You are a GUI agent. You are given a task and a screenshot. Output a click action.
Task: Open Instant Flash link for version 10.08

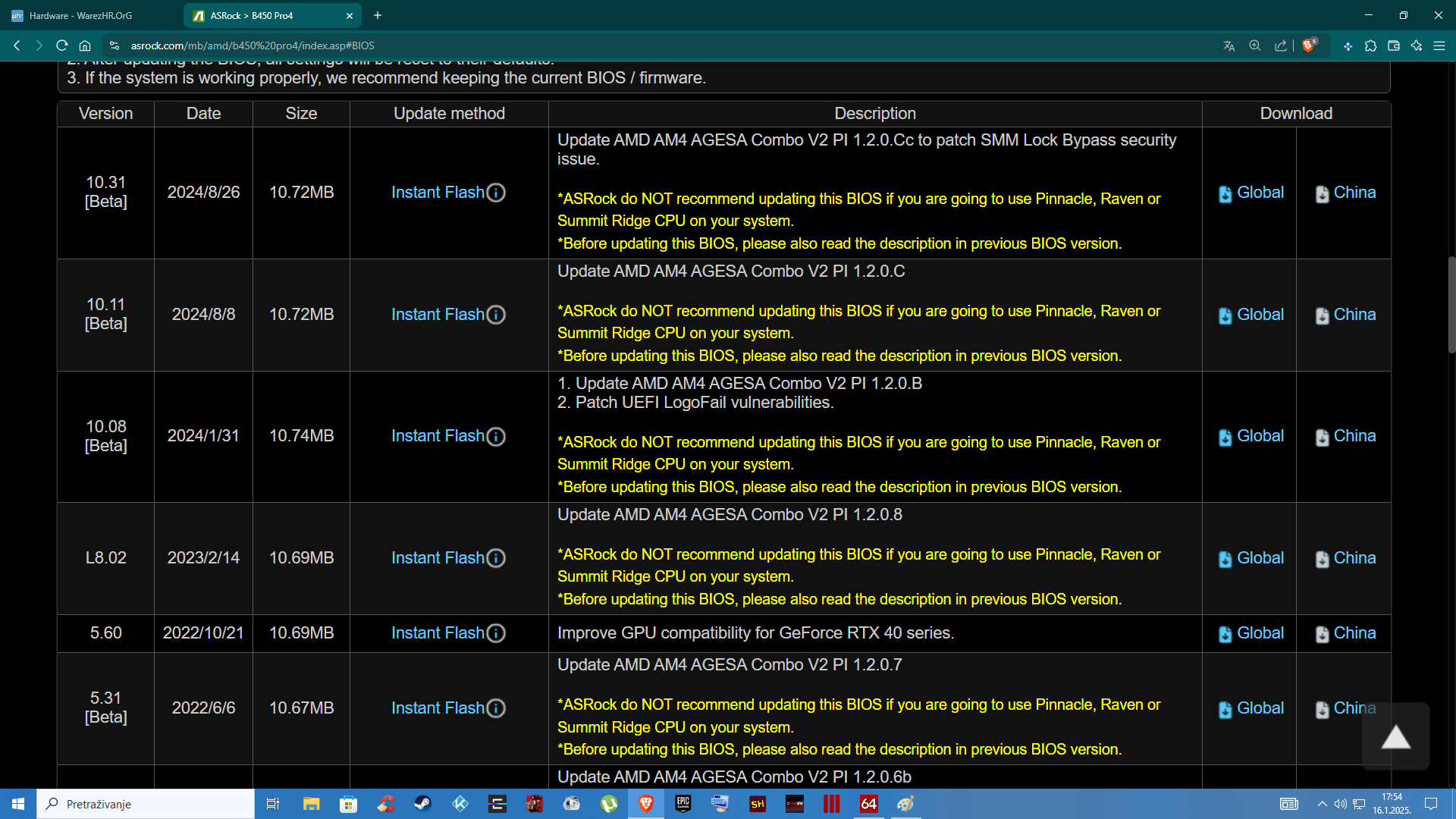[x=438, y=436]
